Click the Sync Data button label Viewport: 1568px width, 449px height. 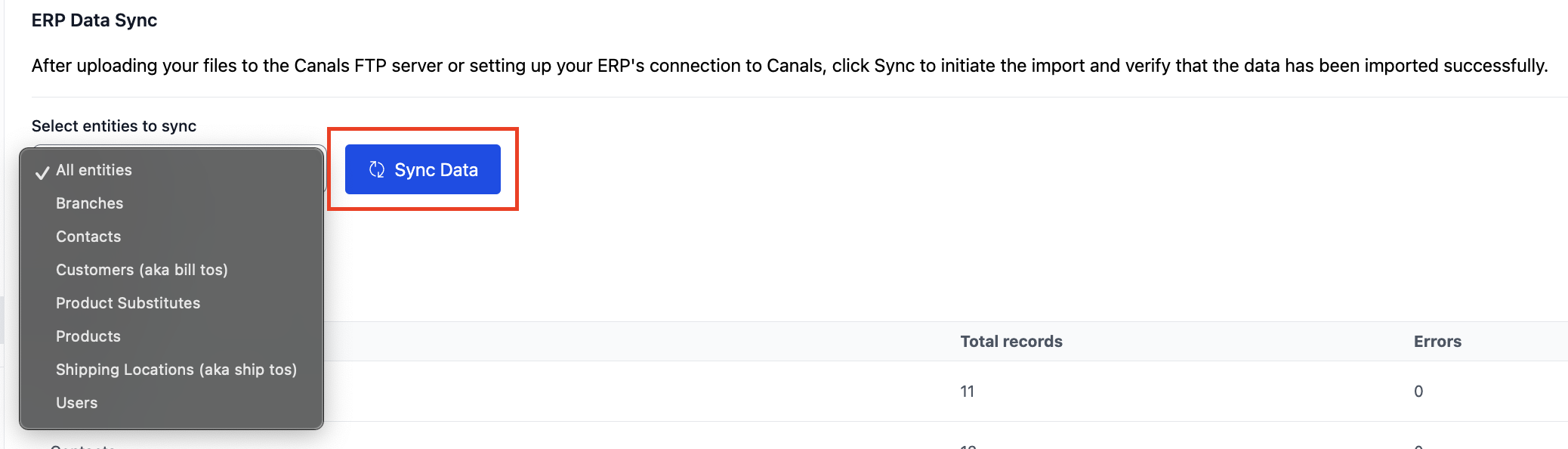[436, 170]
